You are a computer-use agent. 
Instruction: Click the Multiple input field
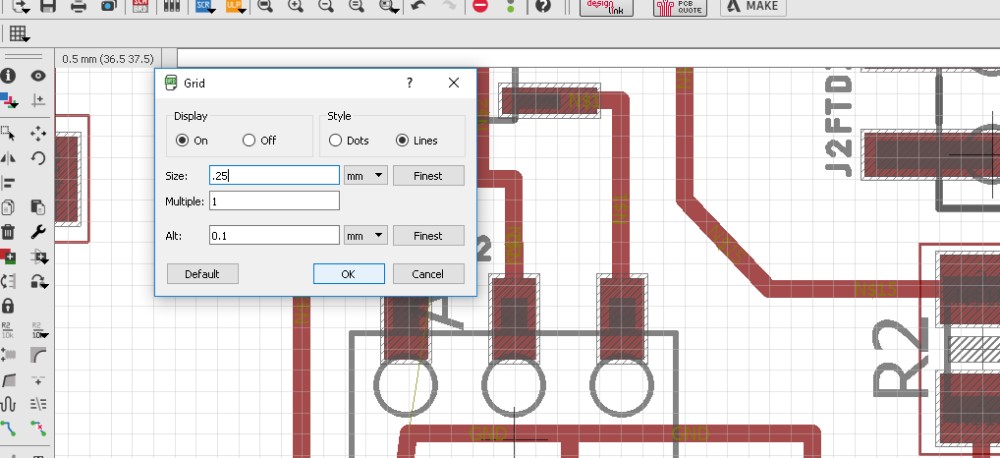[x=274, y=201]
